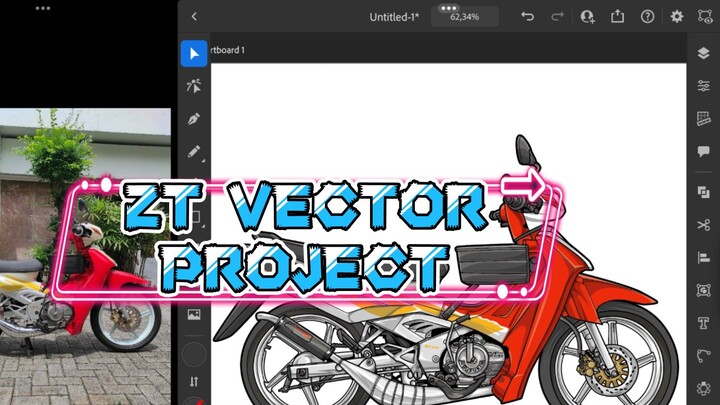
Task: Expand the Pencil tool sub-options triangle
Action: click(203, 161)
